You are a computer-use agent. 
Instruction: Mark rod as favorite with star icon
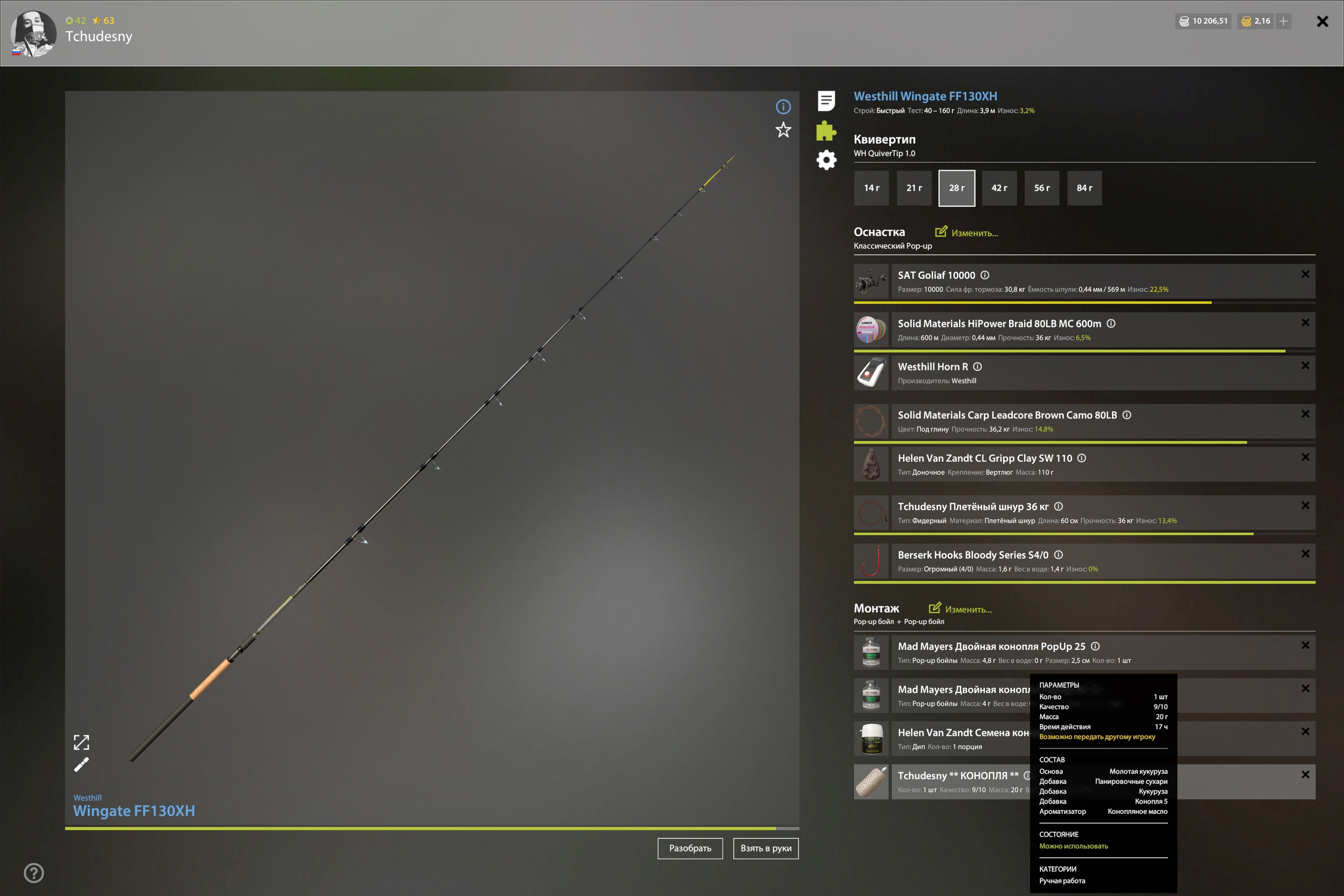tap(783, 130)
